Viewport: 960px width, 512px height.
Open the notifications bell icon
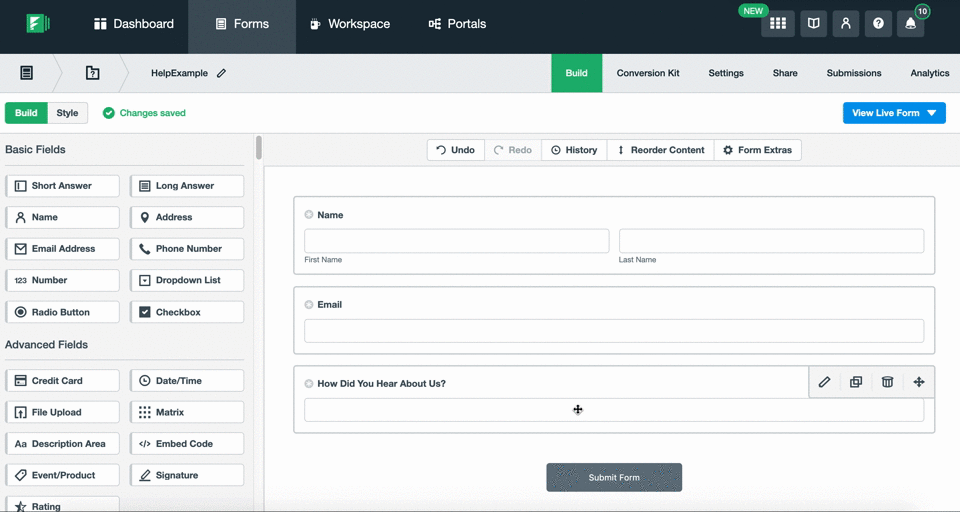[910, 24]
